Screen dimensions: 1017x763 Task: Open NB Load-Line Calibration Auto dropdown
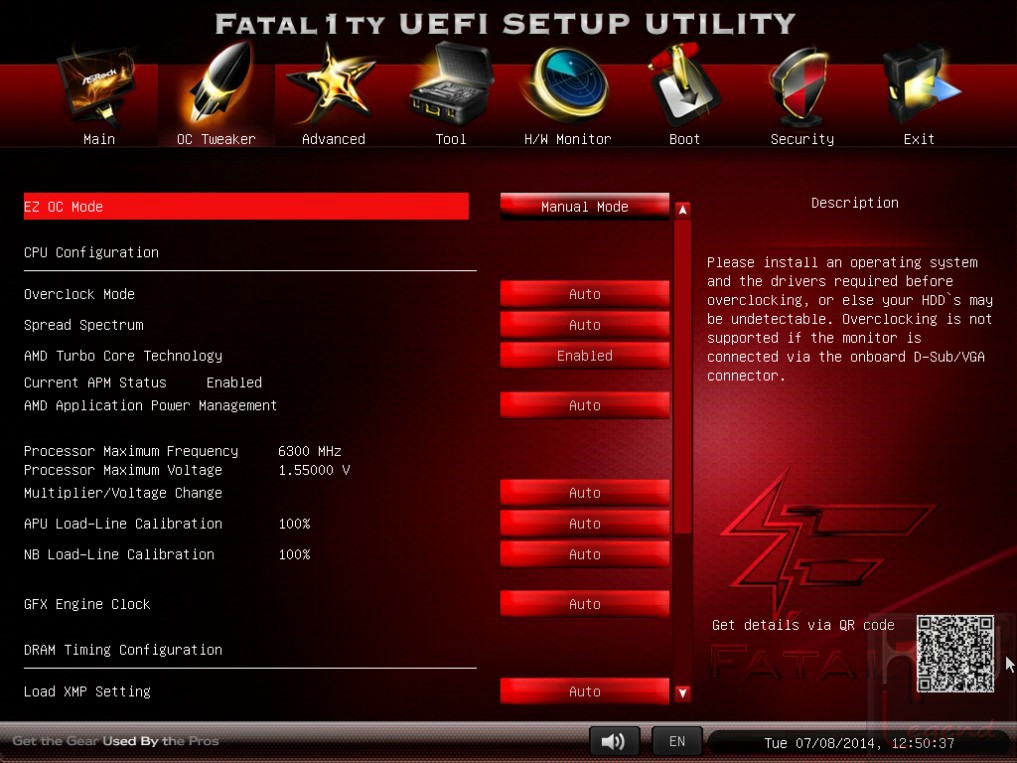[584, 555]
